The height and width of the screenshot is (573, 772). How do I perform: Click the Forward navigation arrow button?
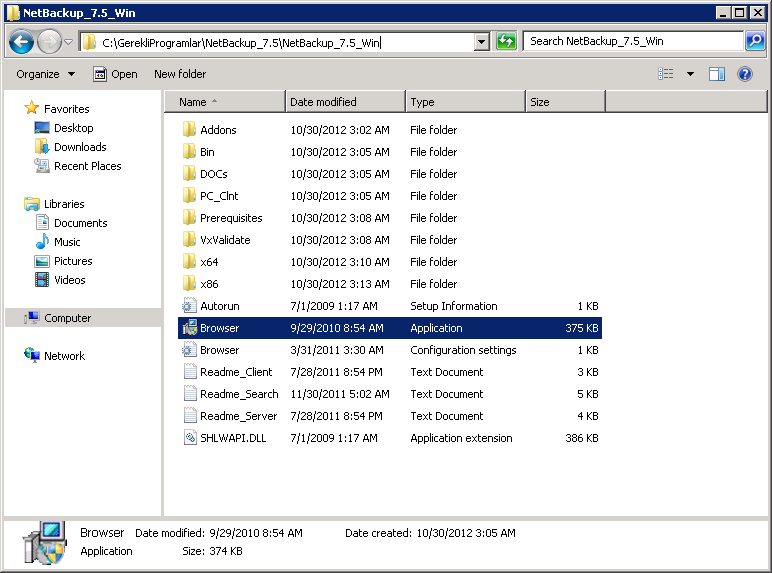[x=49, y=42]
